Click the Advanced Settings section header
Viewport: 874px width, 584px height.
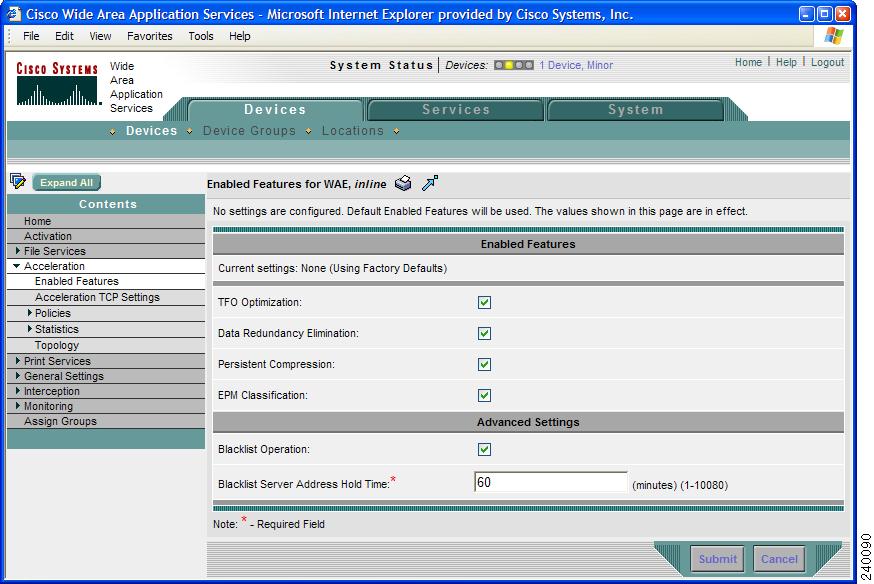click(528, 422)
